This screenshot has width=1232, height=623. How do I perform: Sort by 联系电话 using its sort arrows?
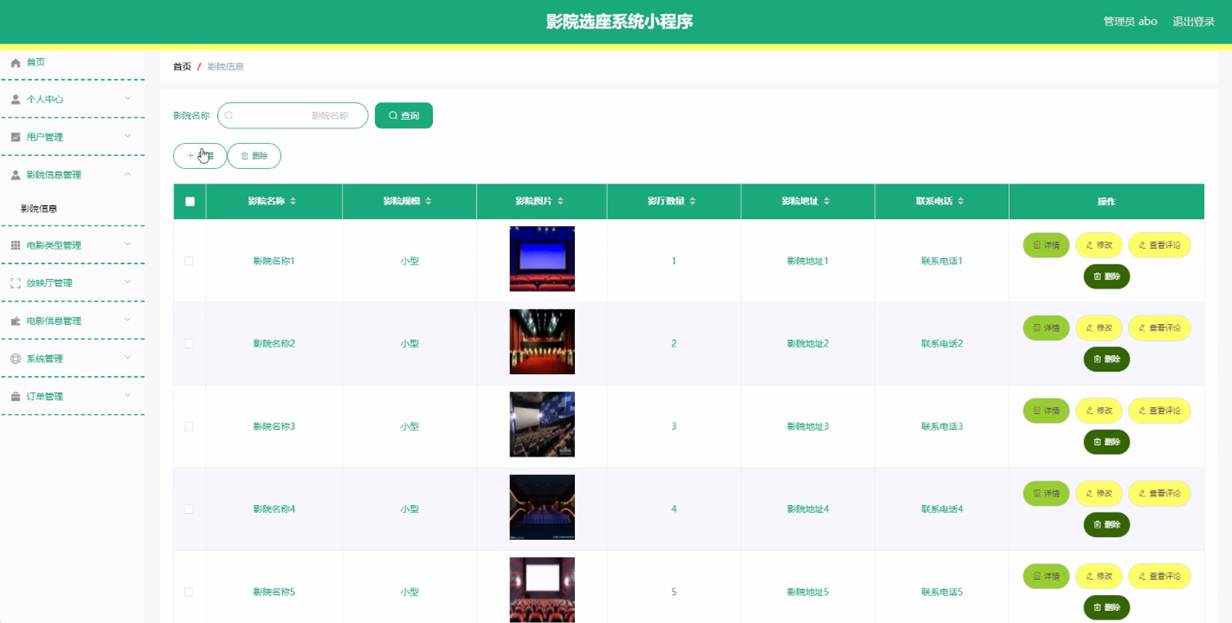[x=961, y=201]
